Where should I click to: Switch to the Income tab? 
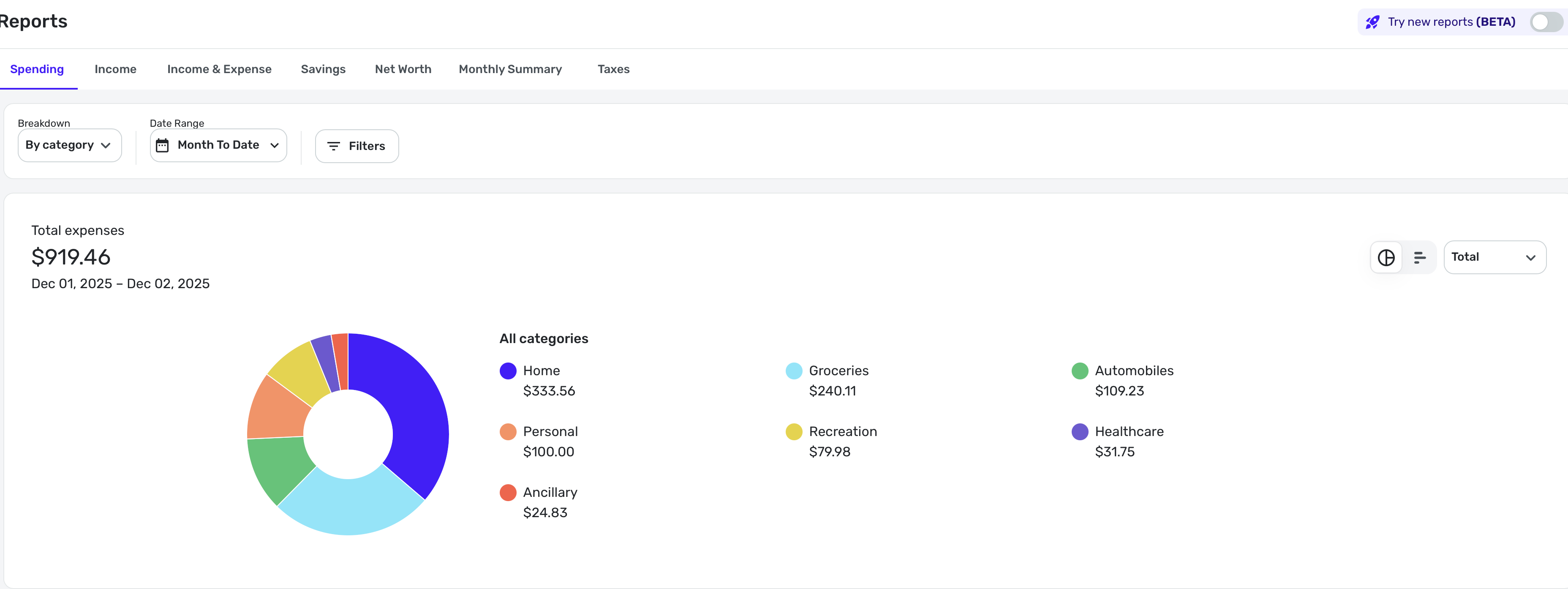pos(115,69)
